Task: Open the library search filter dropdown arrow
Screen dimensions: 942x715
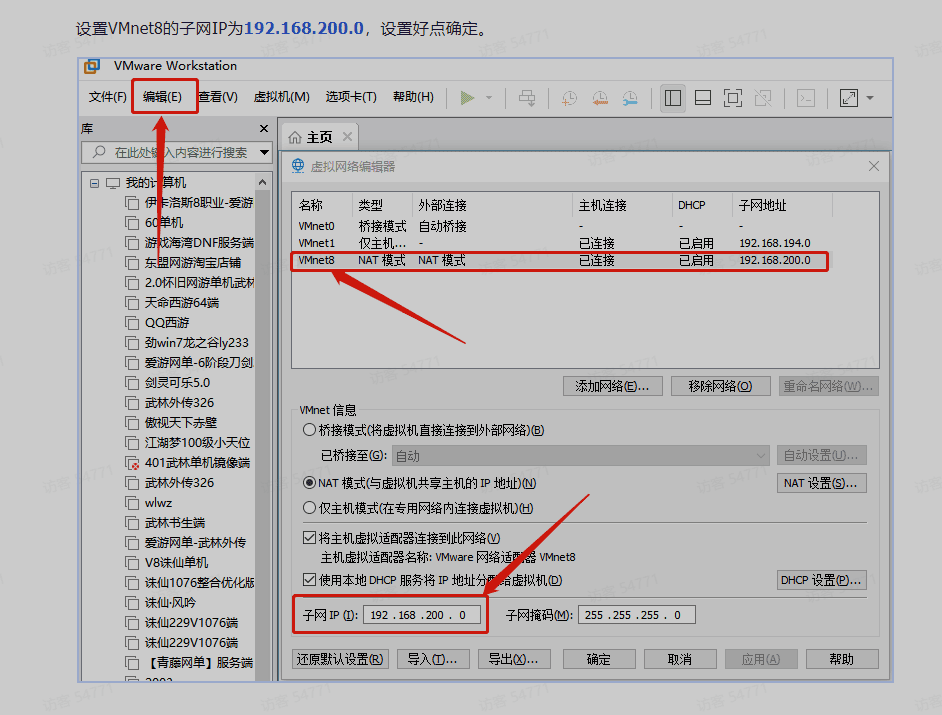Action: click(264, 153)
